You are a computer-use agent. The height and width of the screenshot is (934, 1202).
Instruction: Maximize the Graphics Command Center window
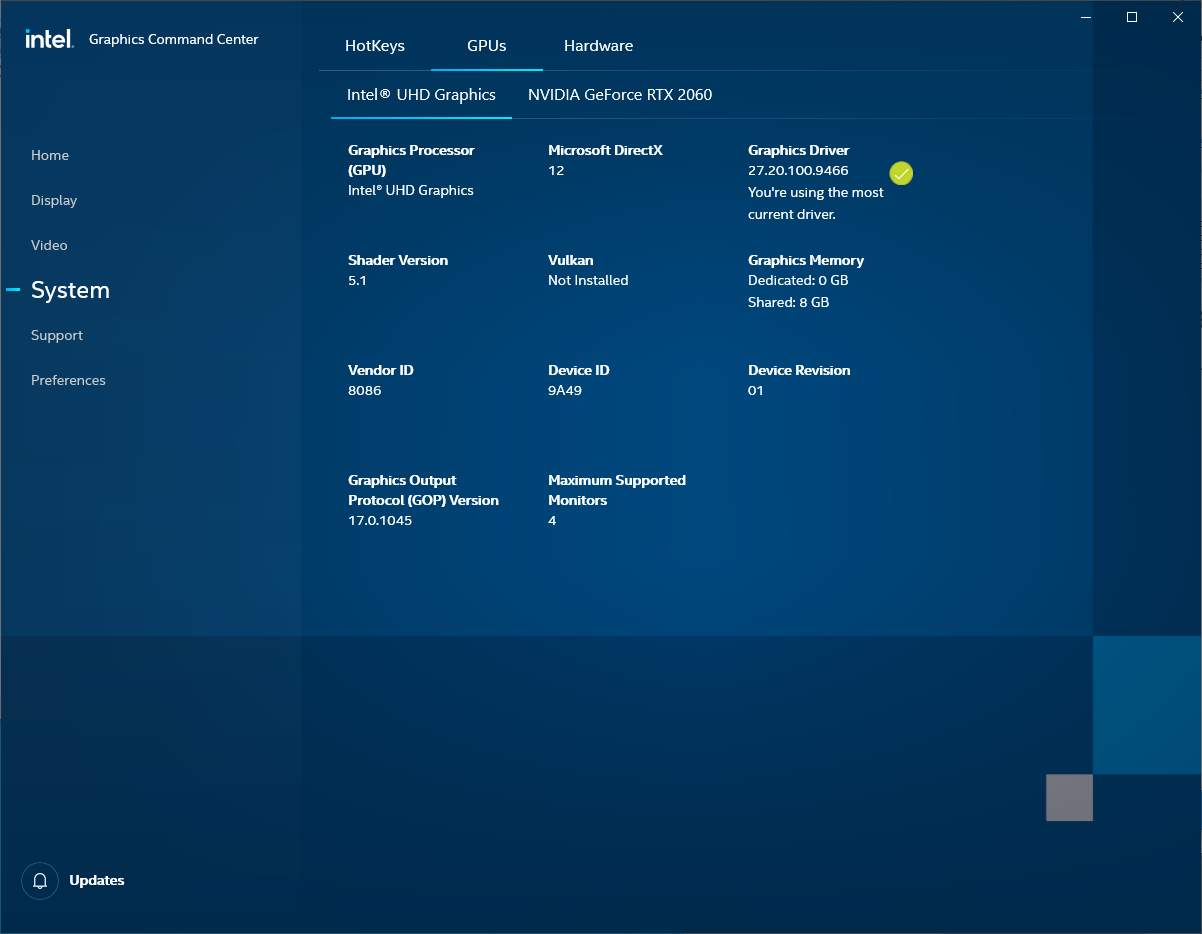pyautogui.click(x=1132, y=17)
